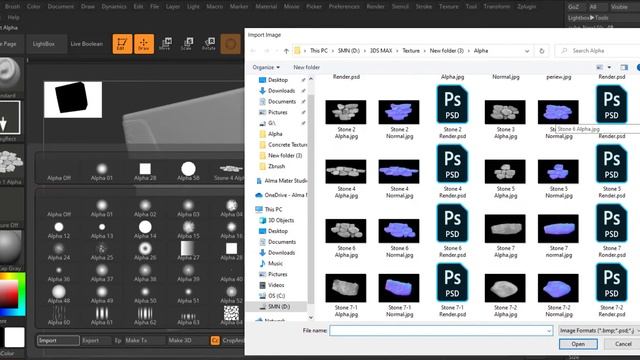Pick Alpha 14 in the alpha palette

tap(145, 229)
